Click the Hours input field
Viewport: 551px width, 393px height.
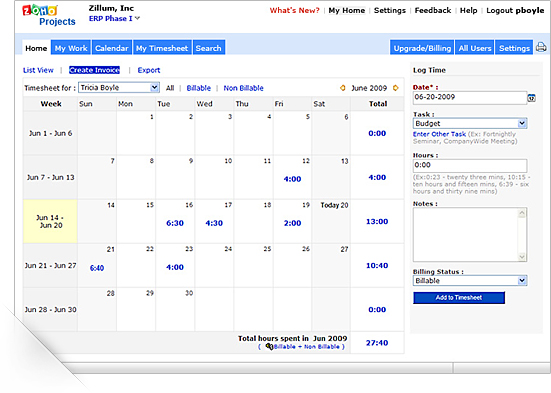point(470,165)
